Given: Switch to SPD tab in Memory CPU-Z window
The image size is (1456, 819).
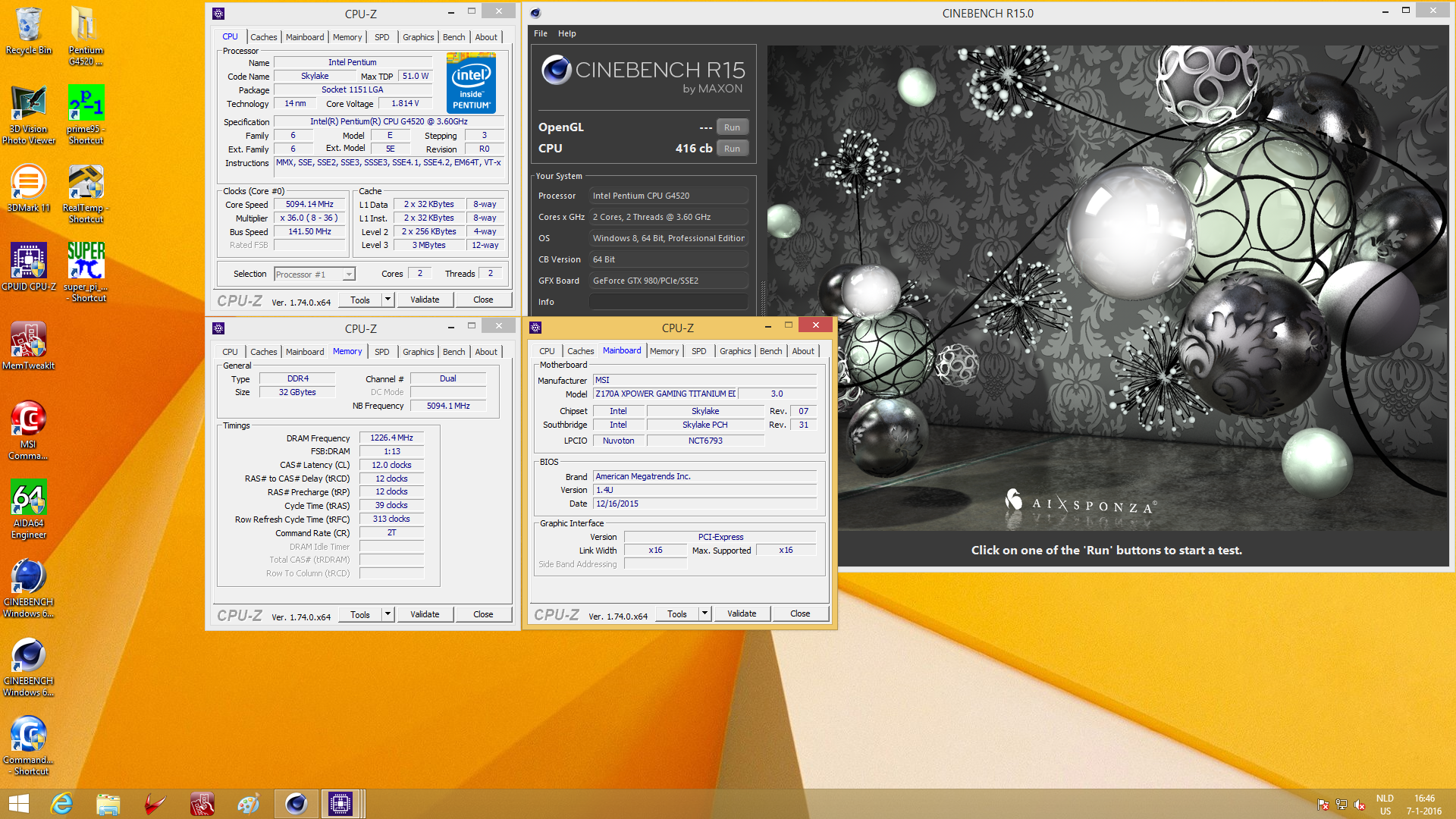Looking at the screenshot, I should click(382, 352).
